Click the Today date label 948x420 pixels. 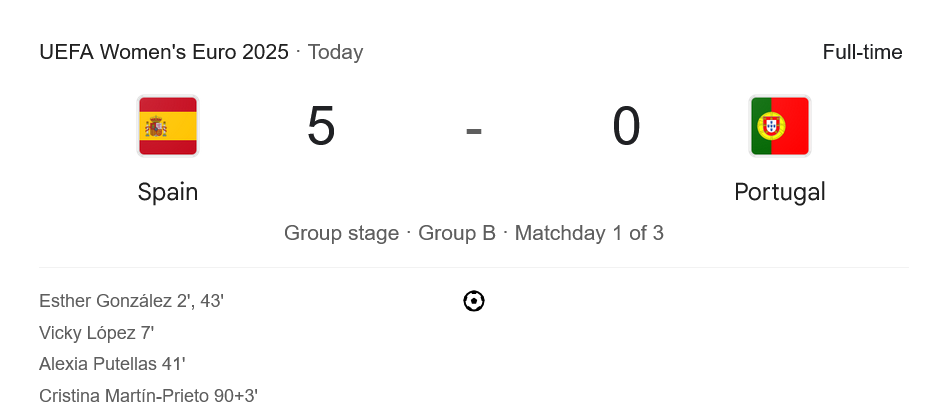click(x=335, y=52)
